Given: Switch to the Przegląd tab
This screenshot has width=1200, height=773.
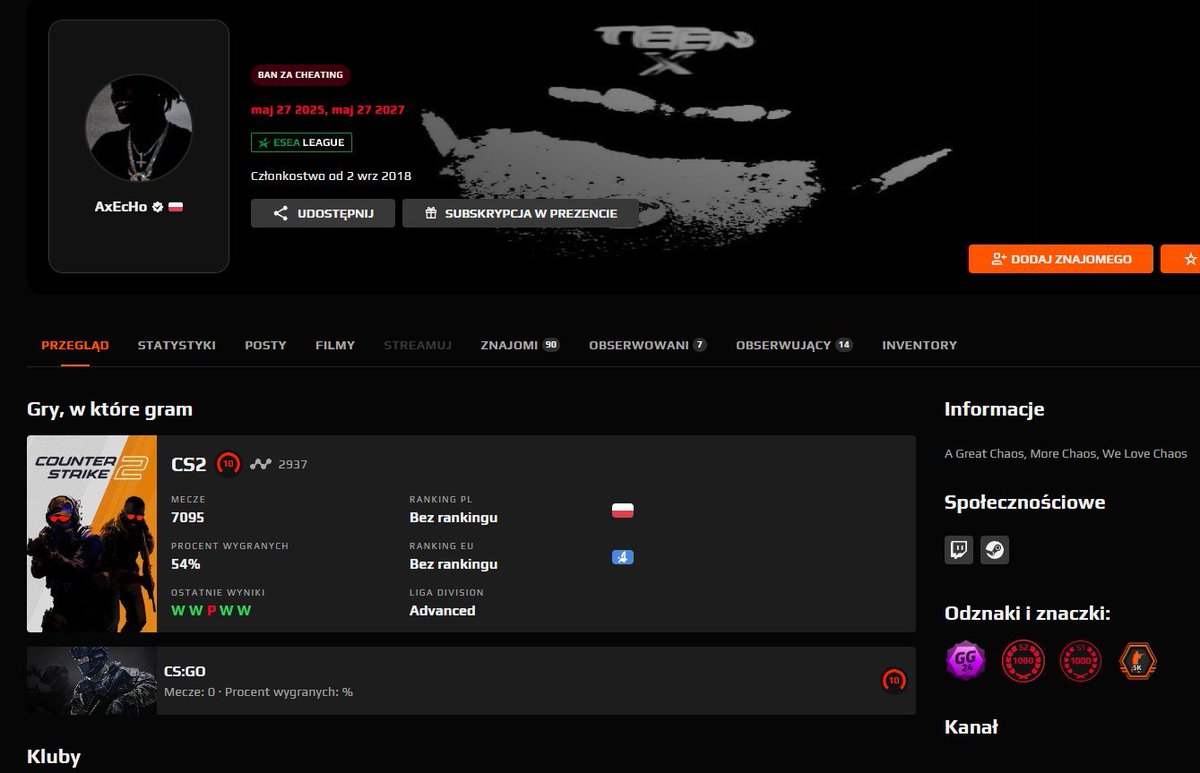Looking at the screenshot, I should [x=75, y=345].
